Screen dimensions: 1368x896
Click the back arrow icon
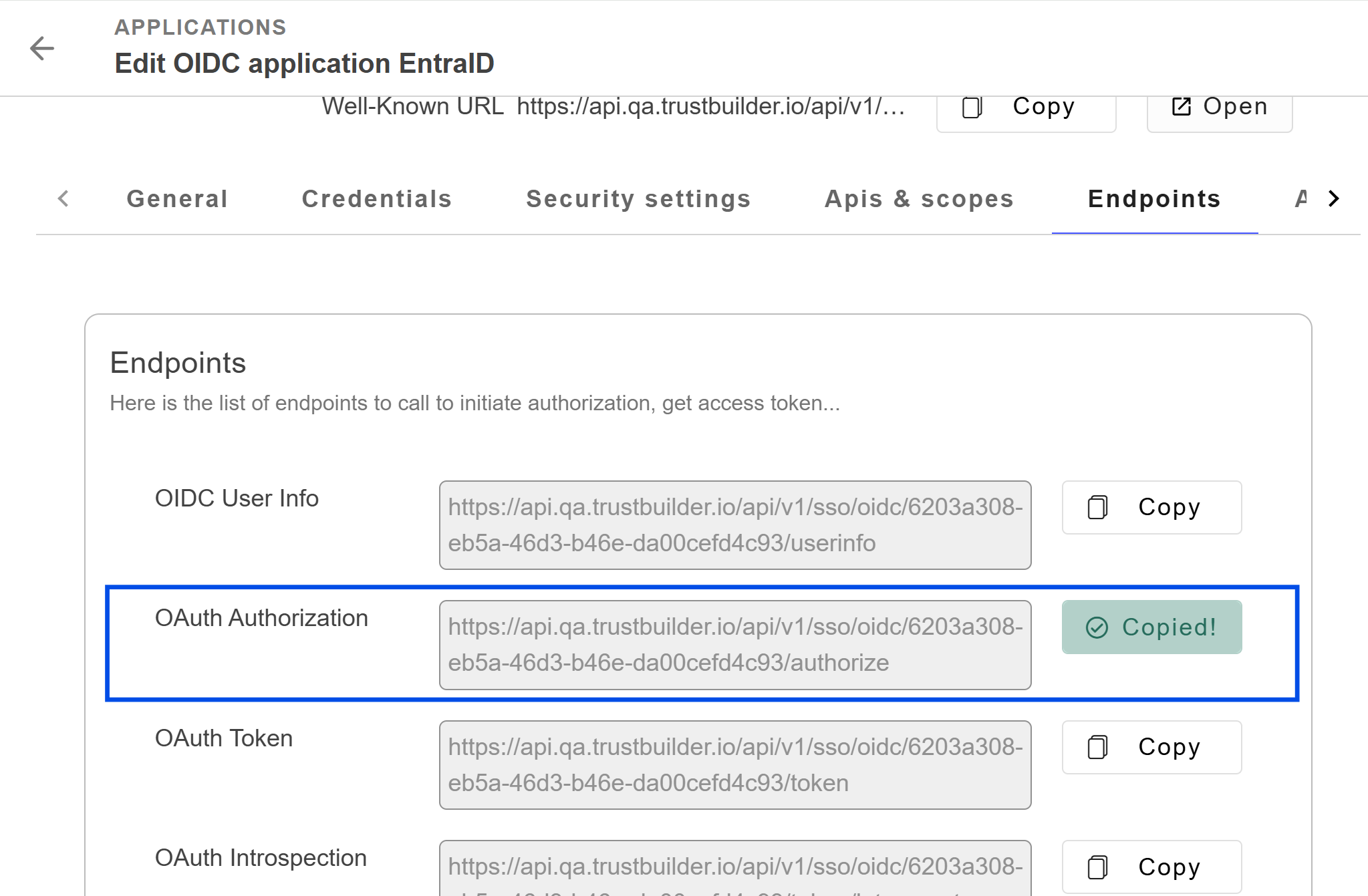point(41,48)
